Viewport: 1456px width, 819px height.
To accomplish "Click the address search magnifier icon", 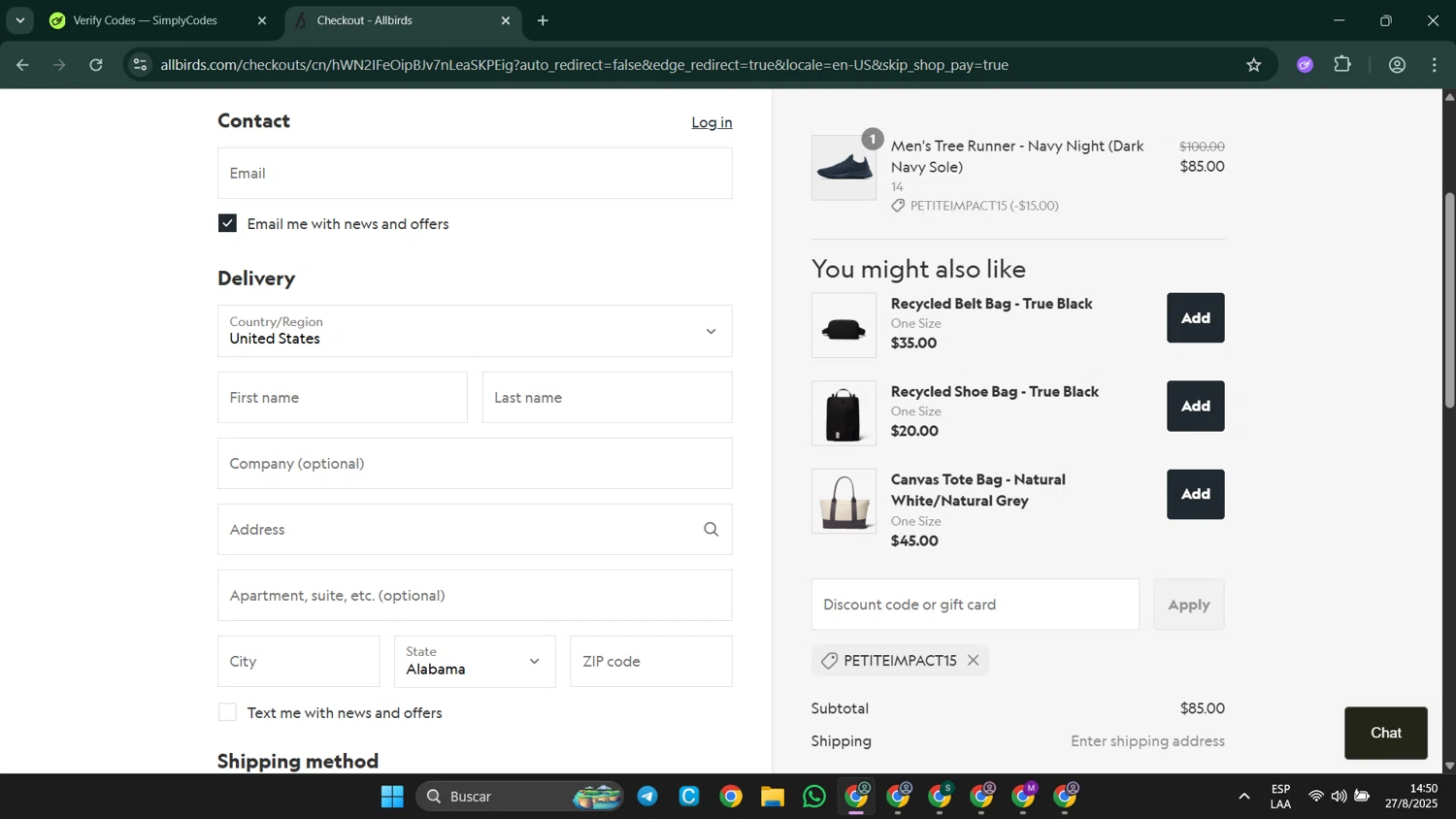I will coord(711,529).
